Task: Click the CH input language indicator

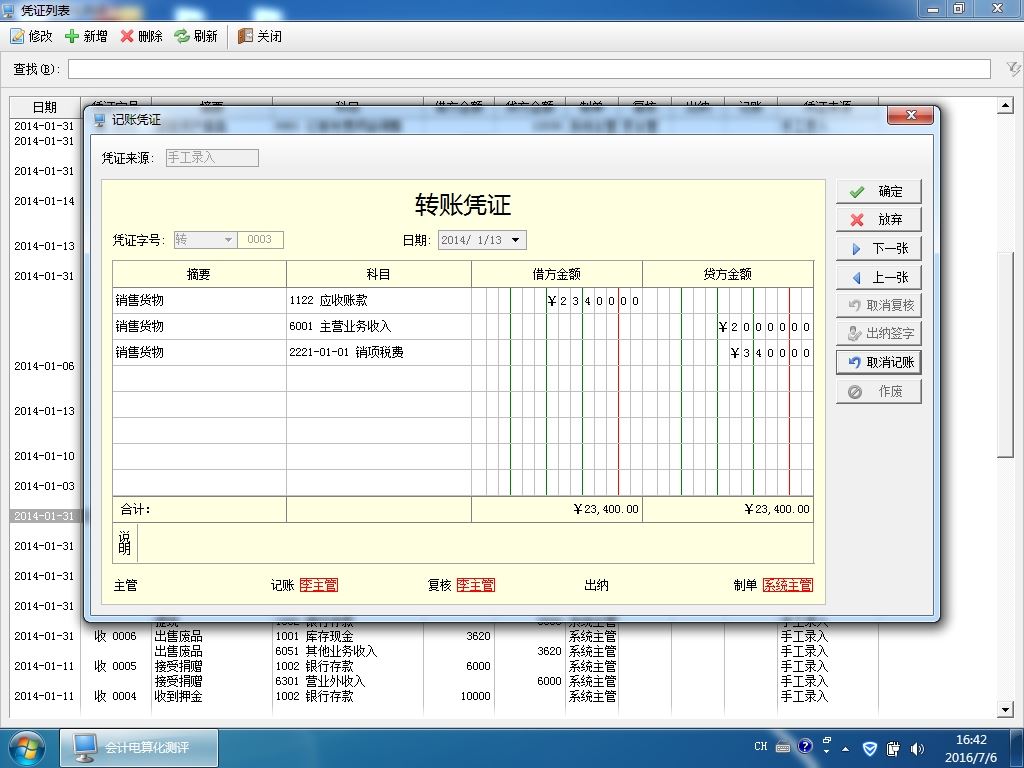Action: click(761, 746)
